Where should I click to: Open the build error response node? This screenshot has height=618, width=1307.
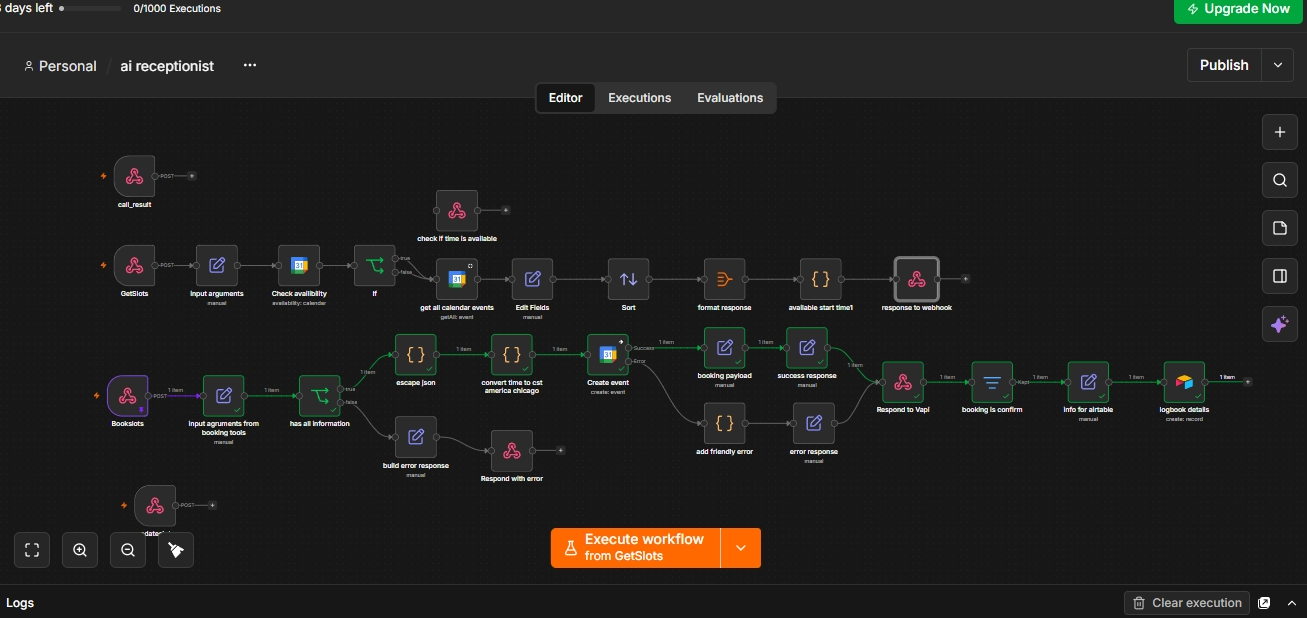coord(416,437)
